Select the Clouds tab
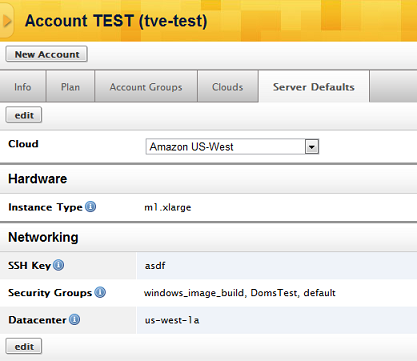 228,87
